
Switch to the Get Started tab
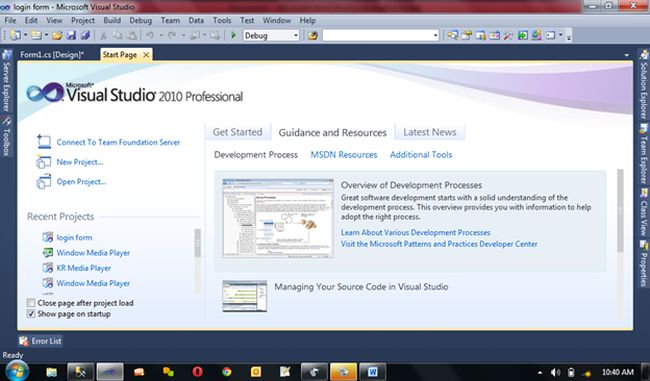click(x=238, y=132)
